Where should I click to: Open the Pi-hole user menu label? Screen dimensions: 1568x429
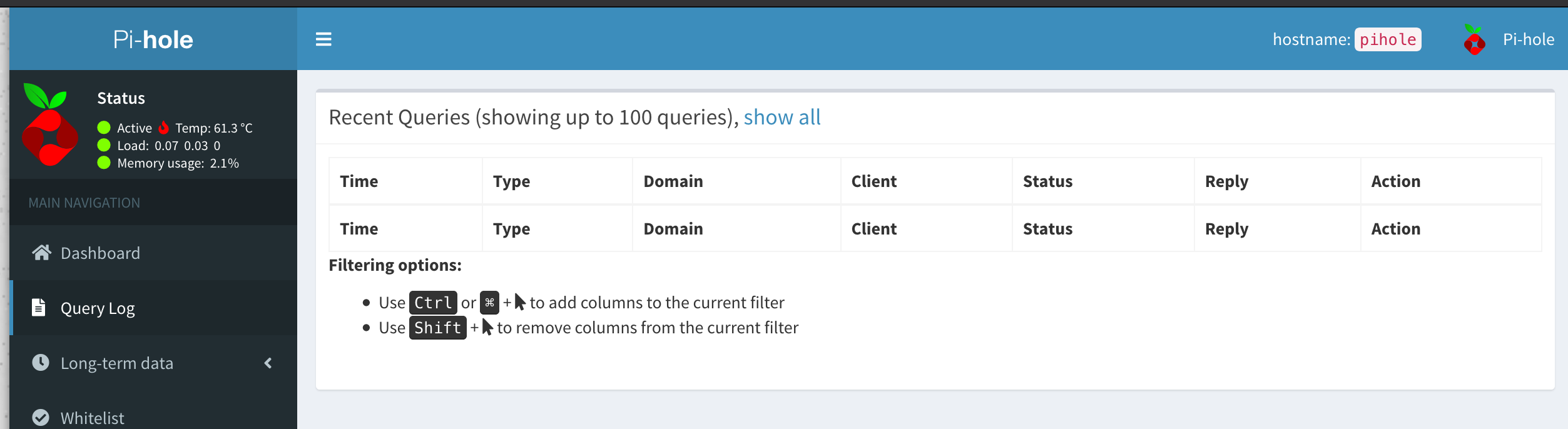point(1529,39)
